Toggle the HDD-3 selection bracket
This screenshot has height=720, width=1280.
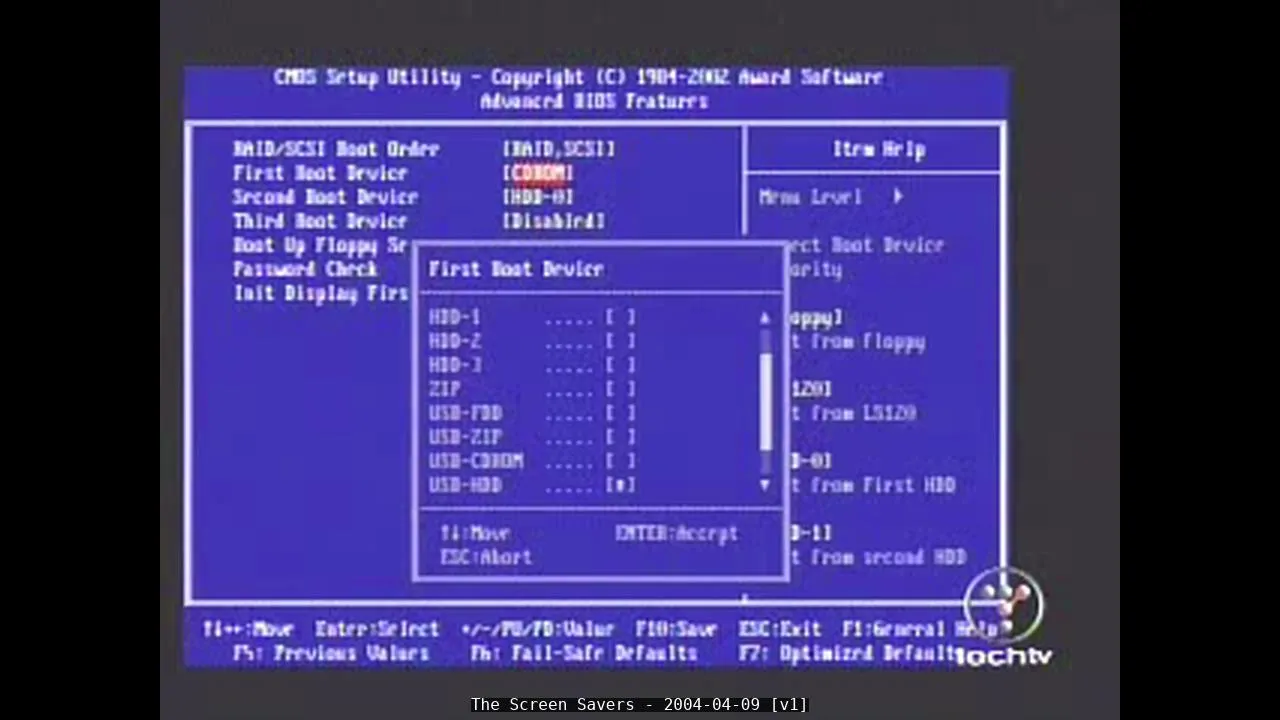620,365
